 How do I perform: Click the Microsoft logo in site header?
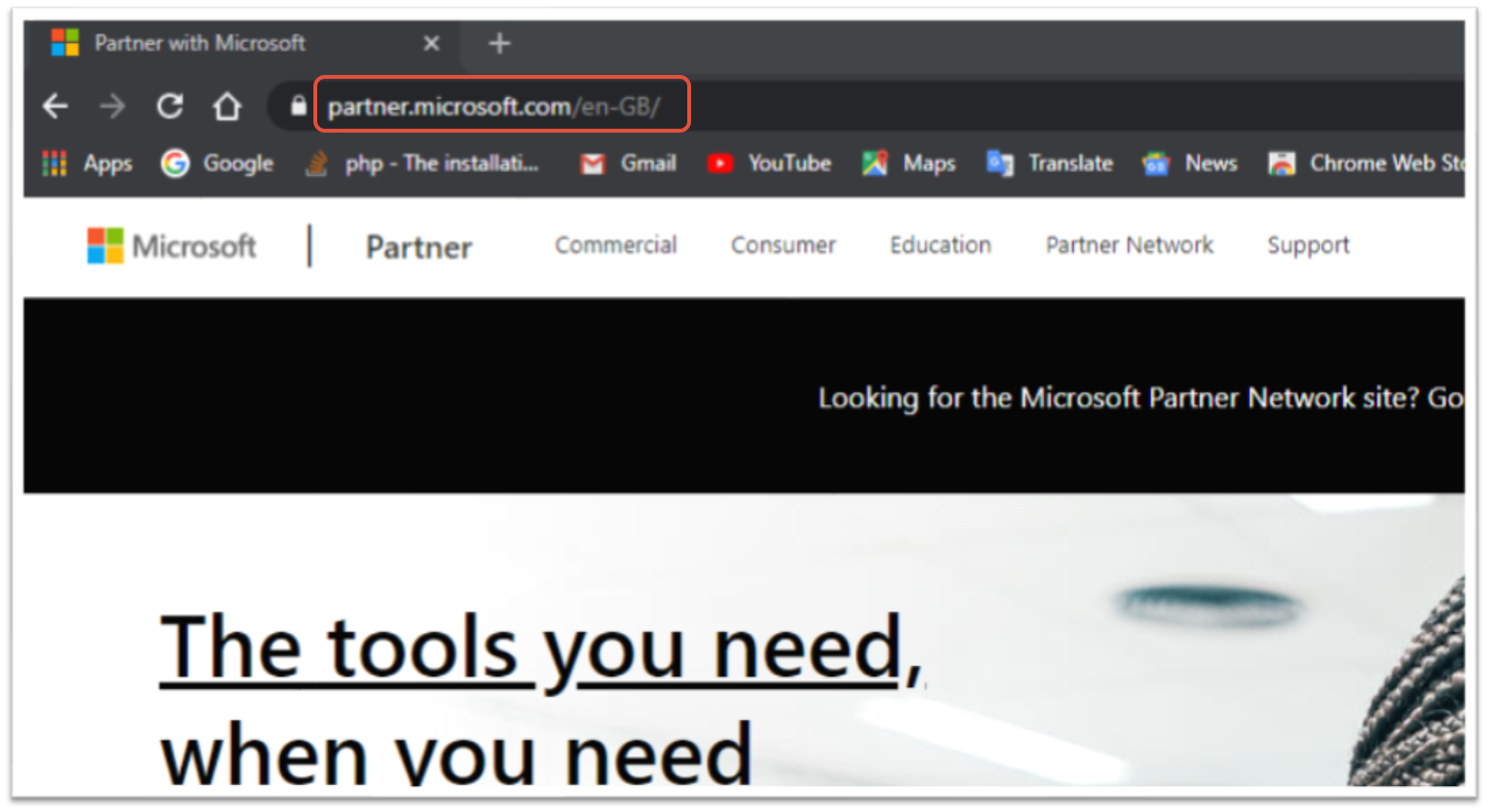coord(172,246)
